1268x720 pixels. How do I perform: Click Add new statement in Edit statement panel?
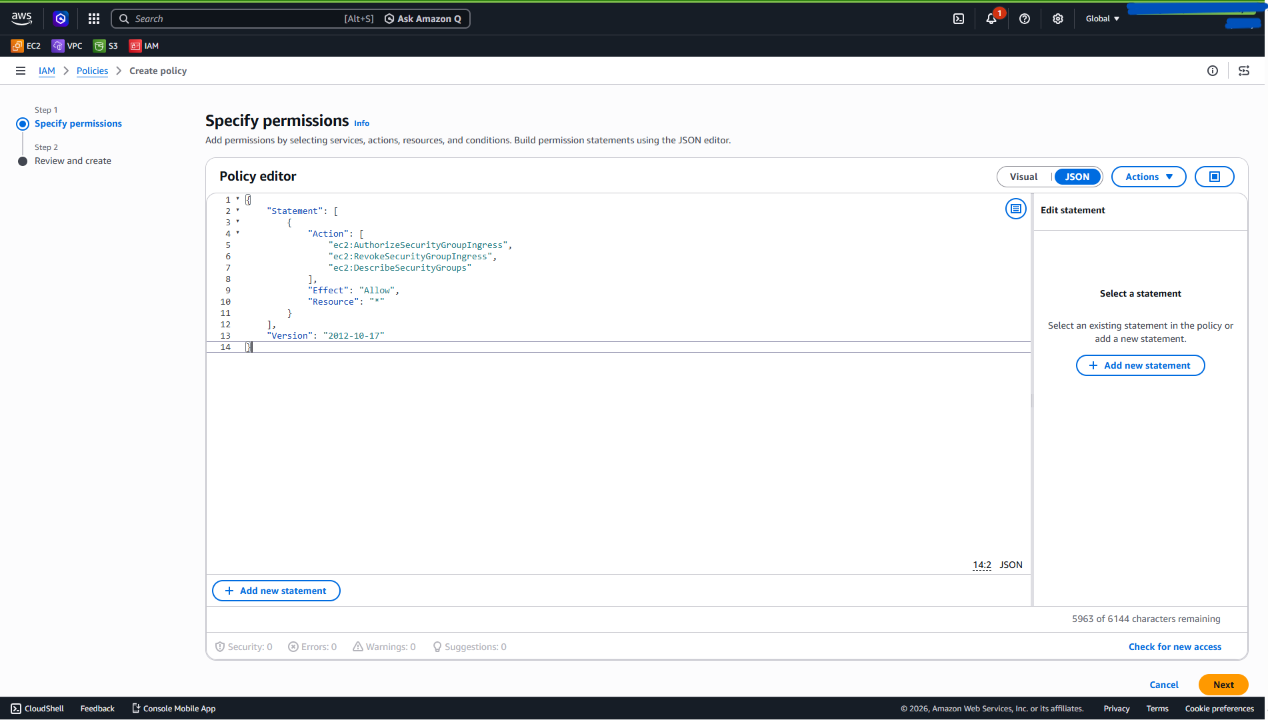pyautogui.click(x=1140, y=366)
